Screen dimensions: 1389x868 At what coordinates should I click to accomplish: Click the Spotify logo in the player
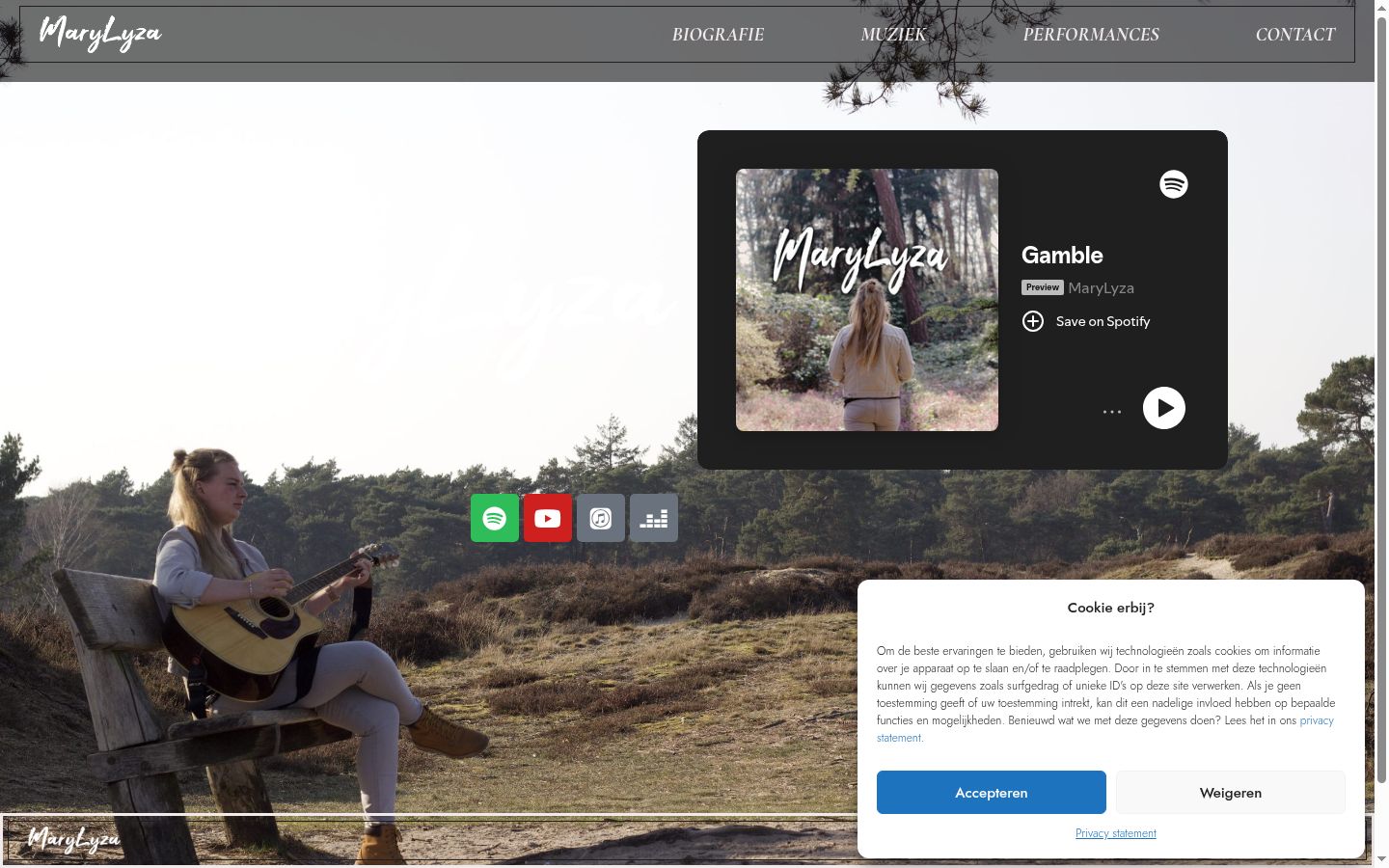click(1174, 184)
